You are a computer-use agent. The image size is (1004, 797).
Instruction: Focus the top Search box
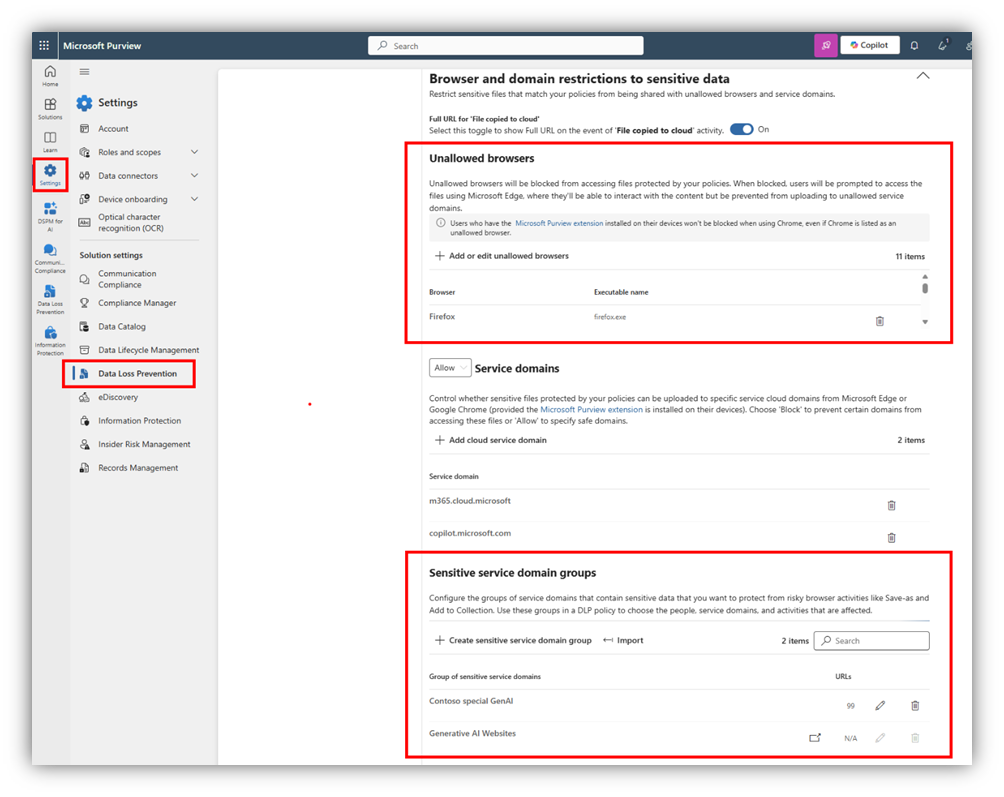[x=505, y=45]
